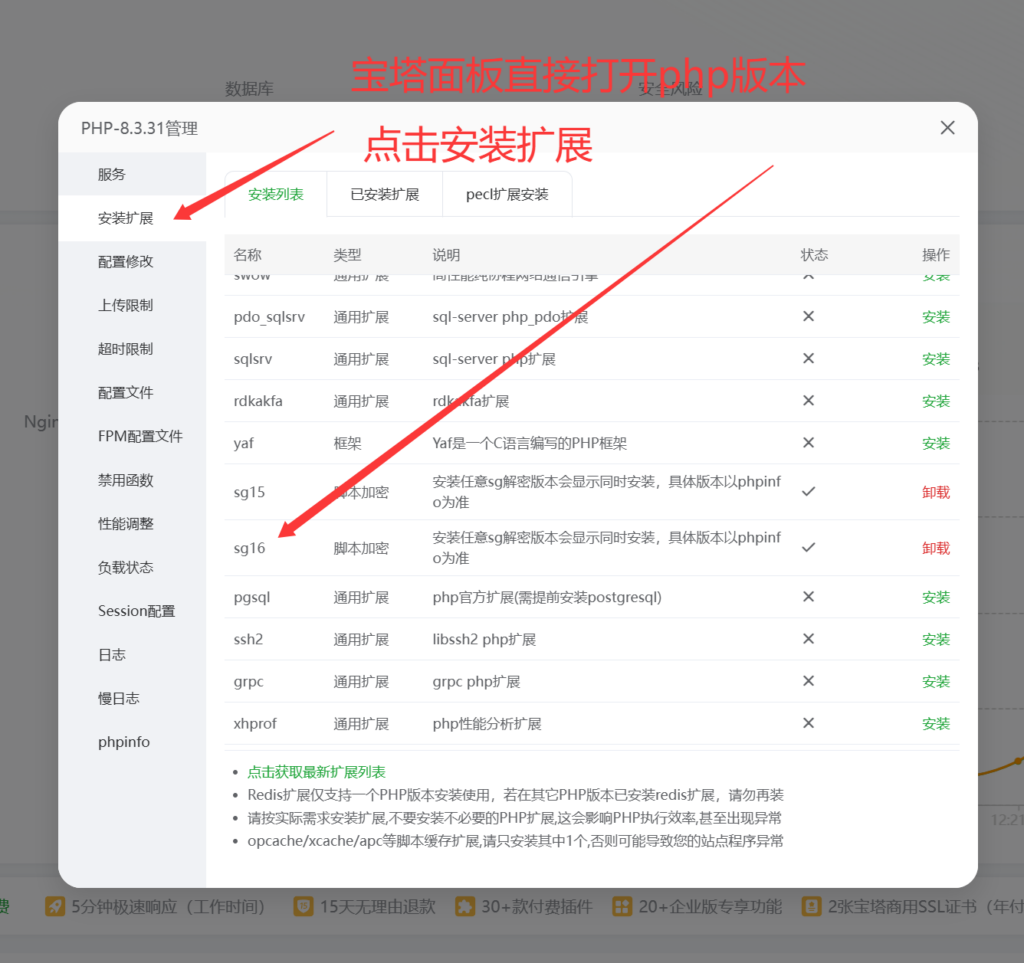Install the rdkakfa extension
Screen dimensions: 1024x963
936,402
